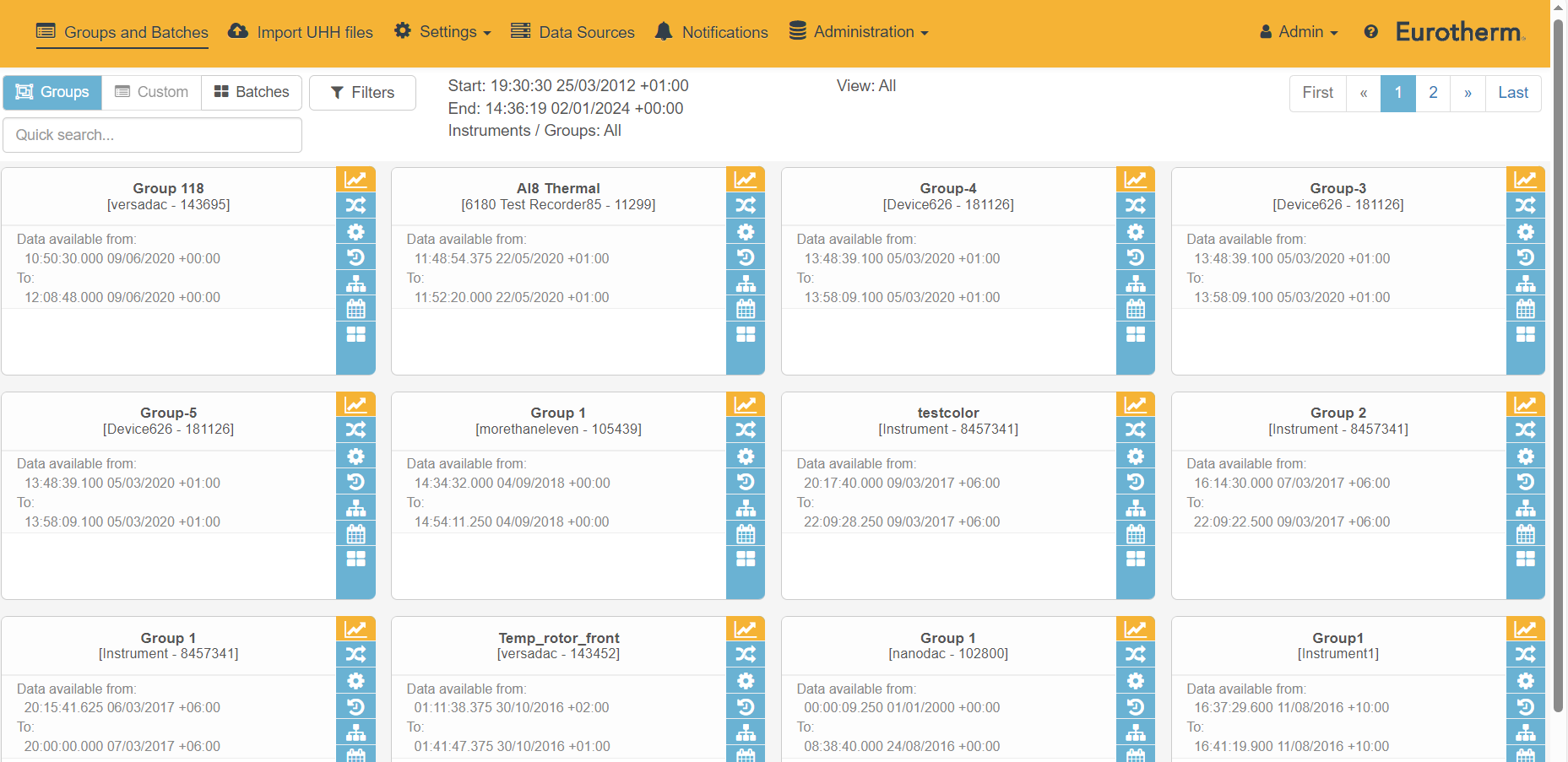Screen dimensions: 1568x762
Task: Open gear settings on AI8 Thermal card
Action: (746, 231)
